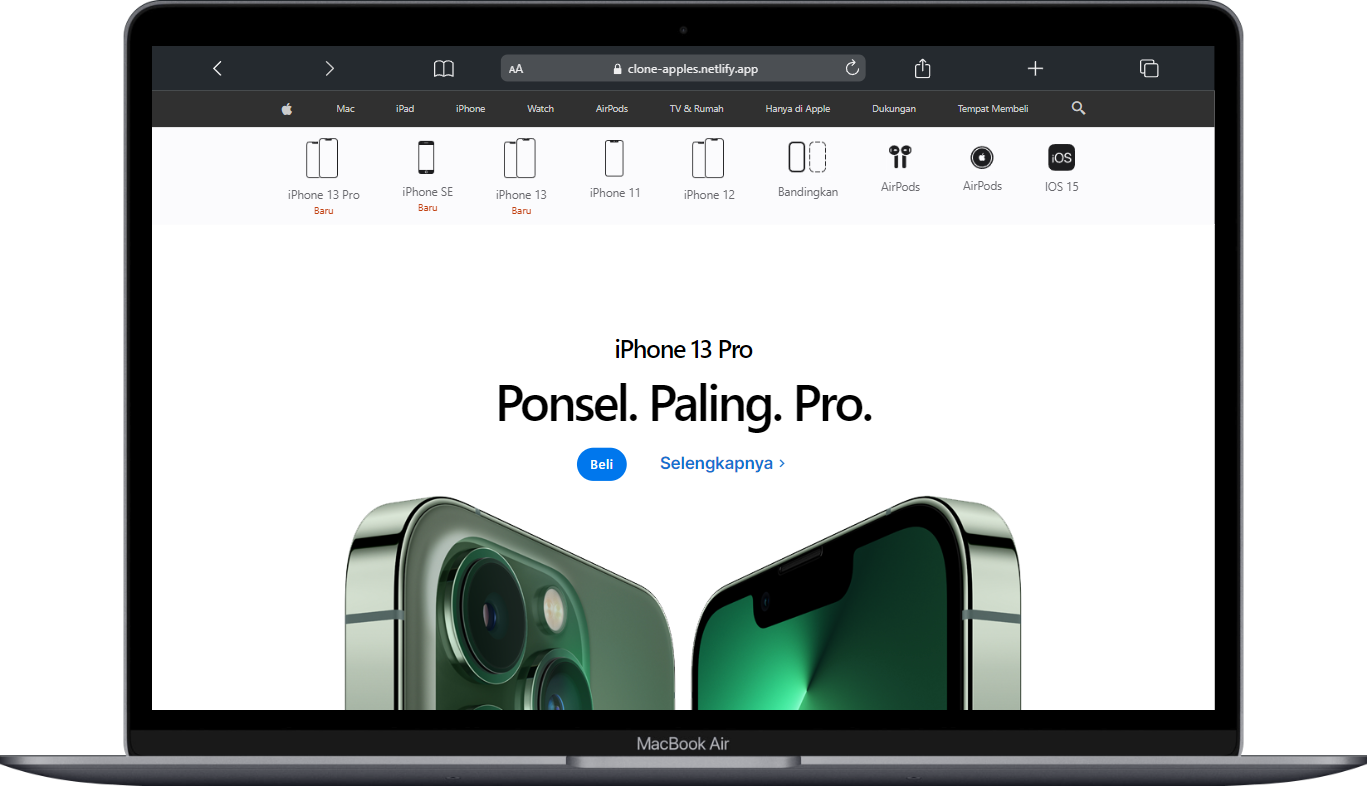
Task: Open the bookmarks book icon
Action: pos(443,69)
